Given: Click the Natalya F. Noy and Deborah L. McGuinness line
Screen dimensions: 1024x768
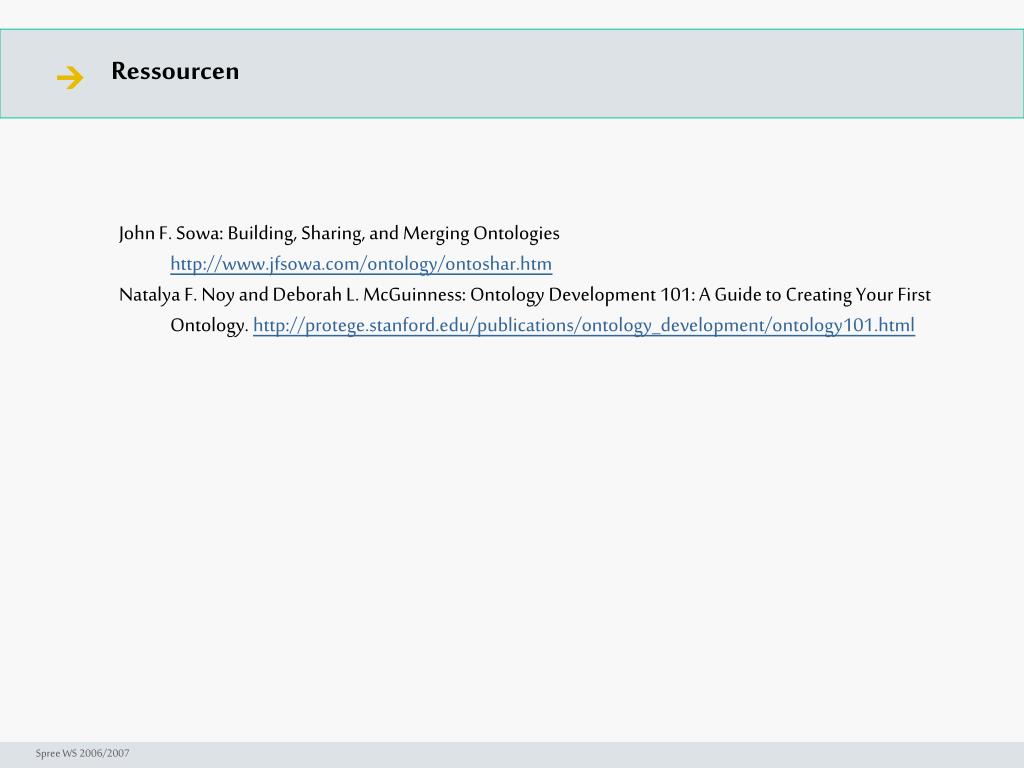Looking at the screenshot, I should pos(525,295).
